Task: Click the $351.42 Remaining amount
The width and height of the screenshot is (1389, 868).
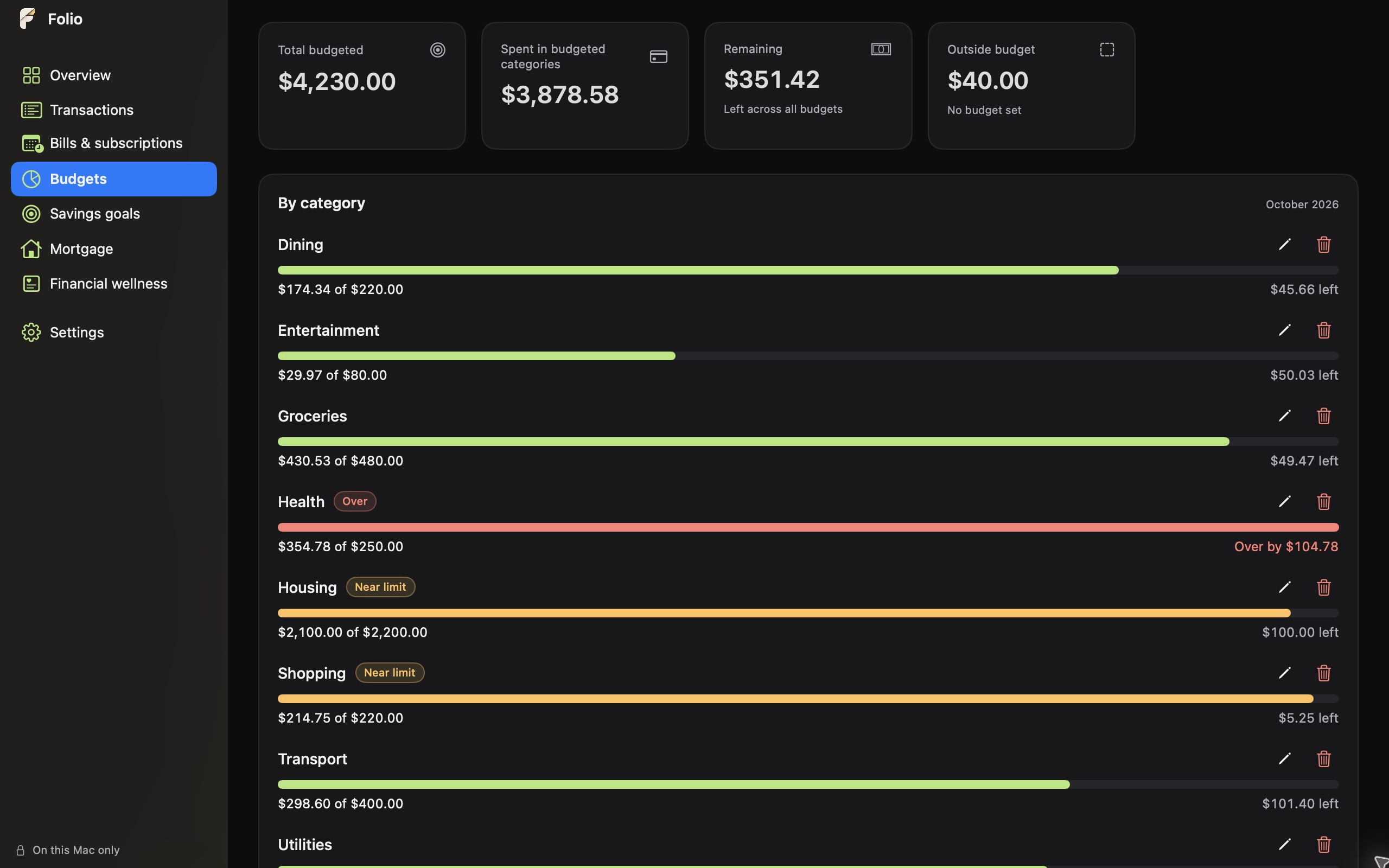Action: (x=772, y=79)
